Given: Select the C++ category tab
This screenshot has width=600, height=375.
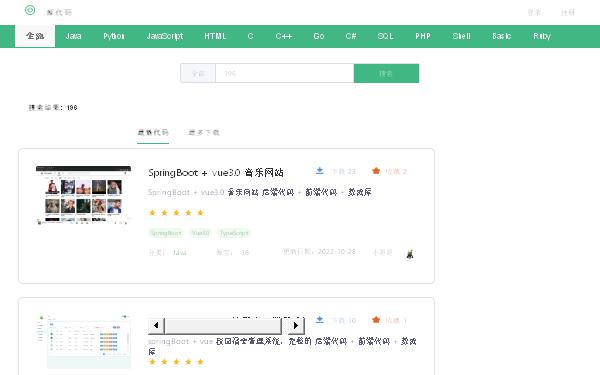Looking at the screenshot, I should (284, 36).
